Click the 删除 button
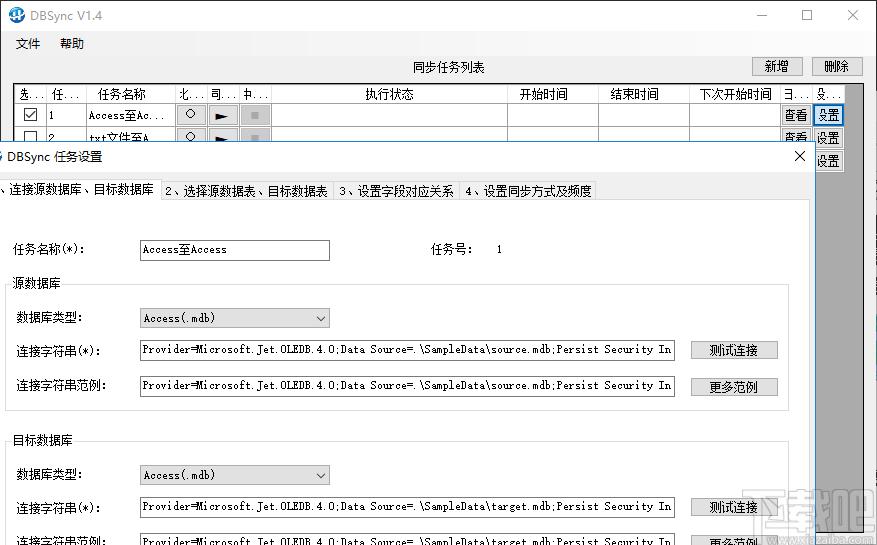 coord(837,66)
